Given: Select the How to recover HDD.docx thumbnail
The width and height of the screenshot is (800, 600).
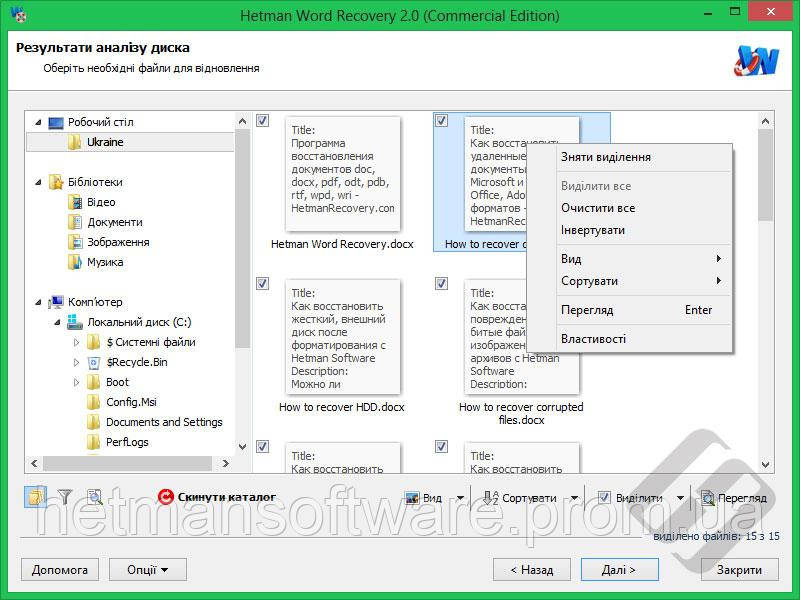Looking at the screenshot, I should [x=343, y=337].
